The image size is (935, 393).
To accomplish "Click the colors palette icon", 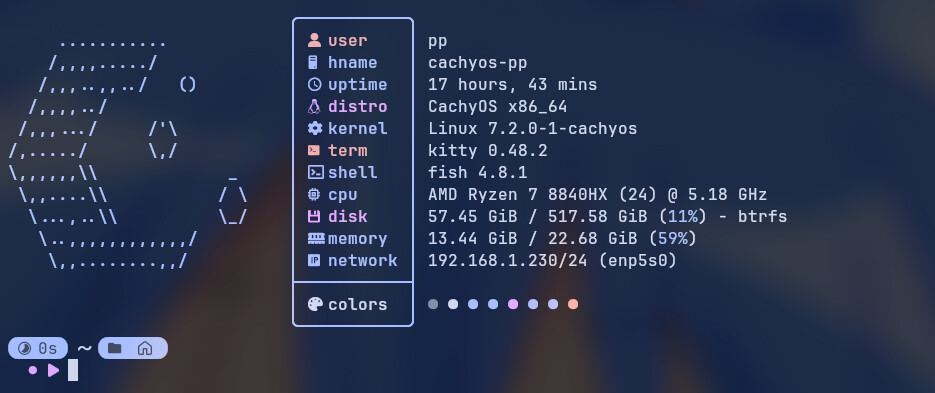I will tap(315, 304).
